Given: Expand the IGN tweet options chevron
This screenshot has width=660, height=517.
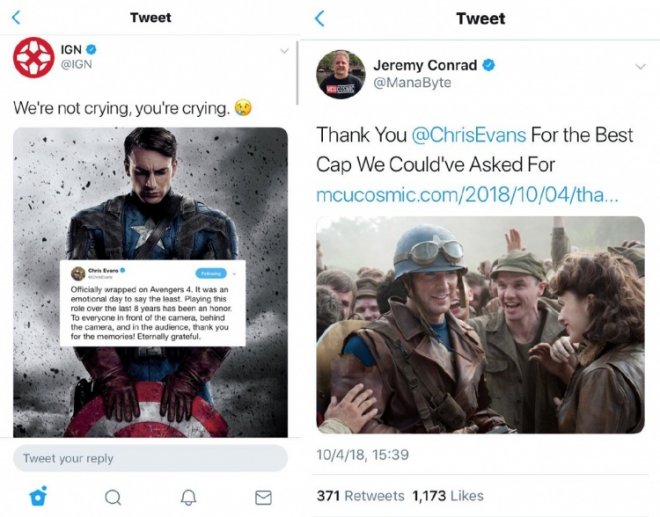Looking at the screenshot, I should [x=284, y=50].
